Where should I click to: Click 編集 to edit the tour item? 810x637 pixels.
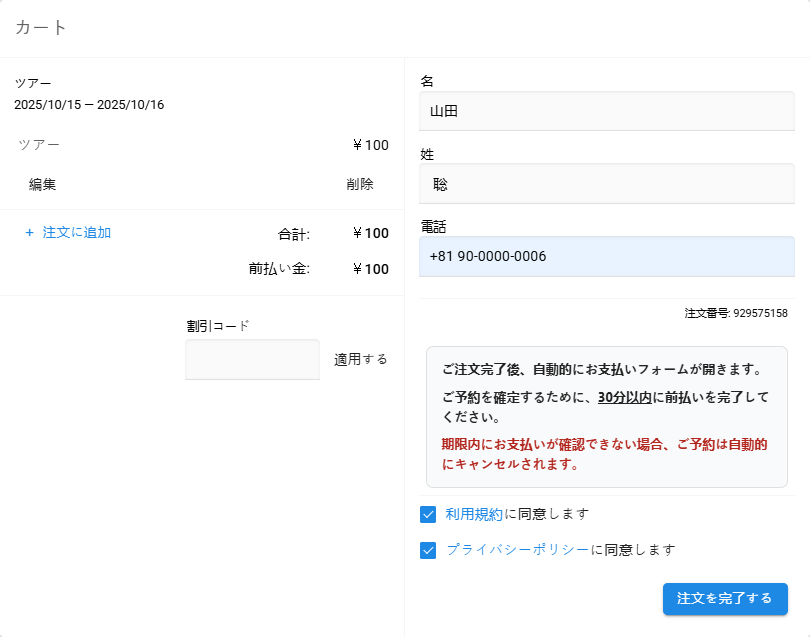pos(42,184)
